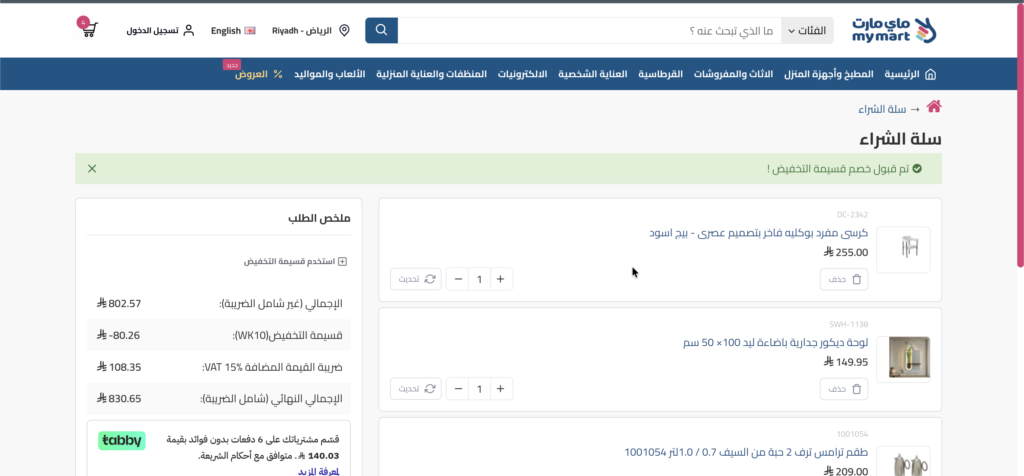1024x476 pixels.
Task: Click سلة الشراء breadcrumb link
Action: click(882, 109)
